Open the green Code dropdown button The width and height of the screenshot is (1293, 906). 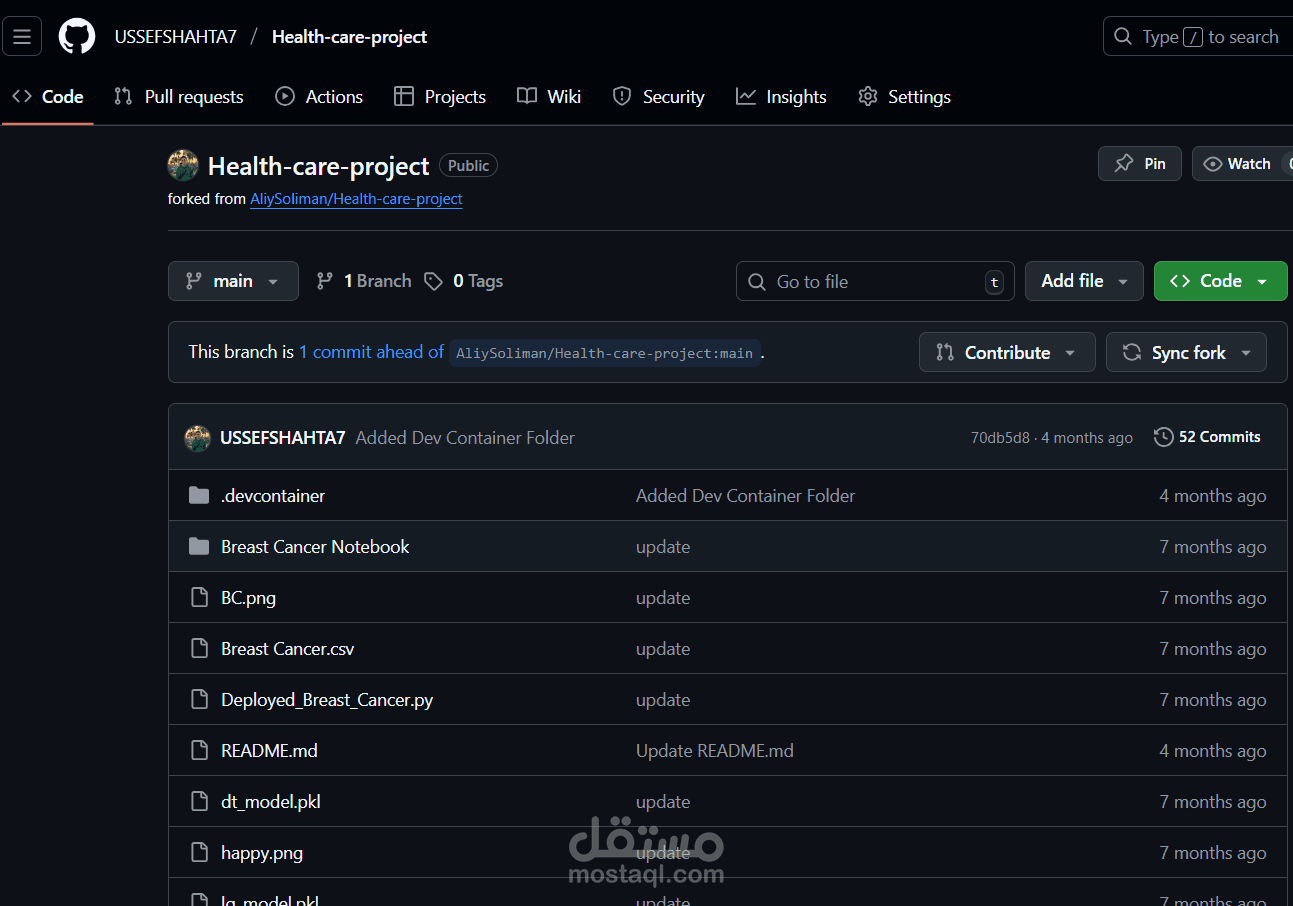coord(1220,281)
